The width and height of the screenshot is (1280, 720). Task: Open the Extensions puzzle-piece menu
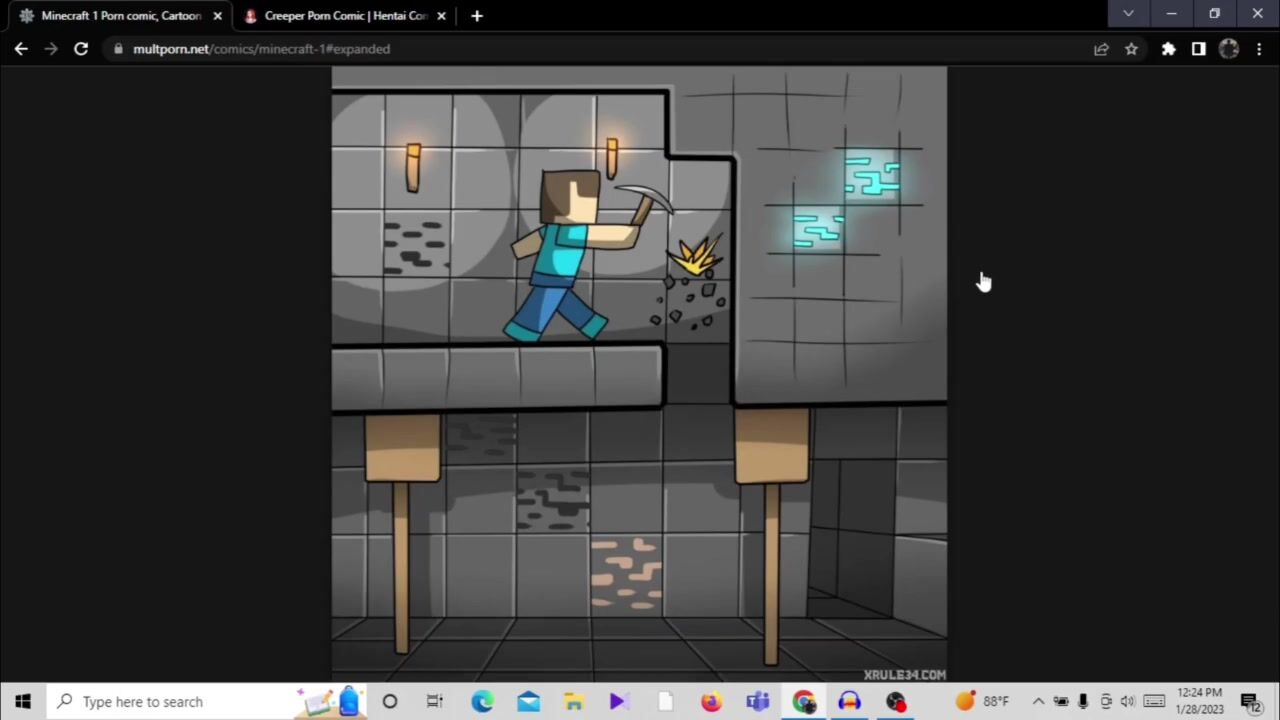pos(1168,48)
